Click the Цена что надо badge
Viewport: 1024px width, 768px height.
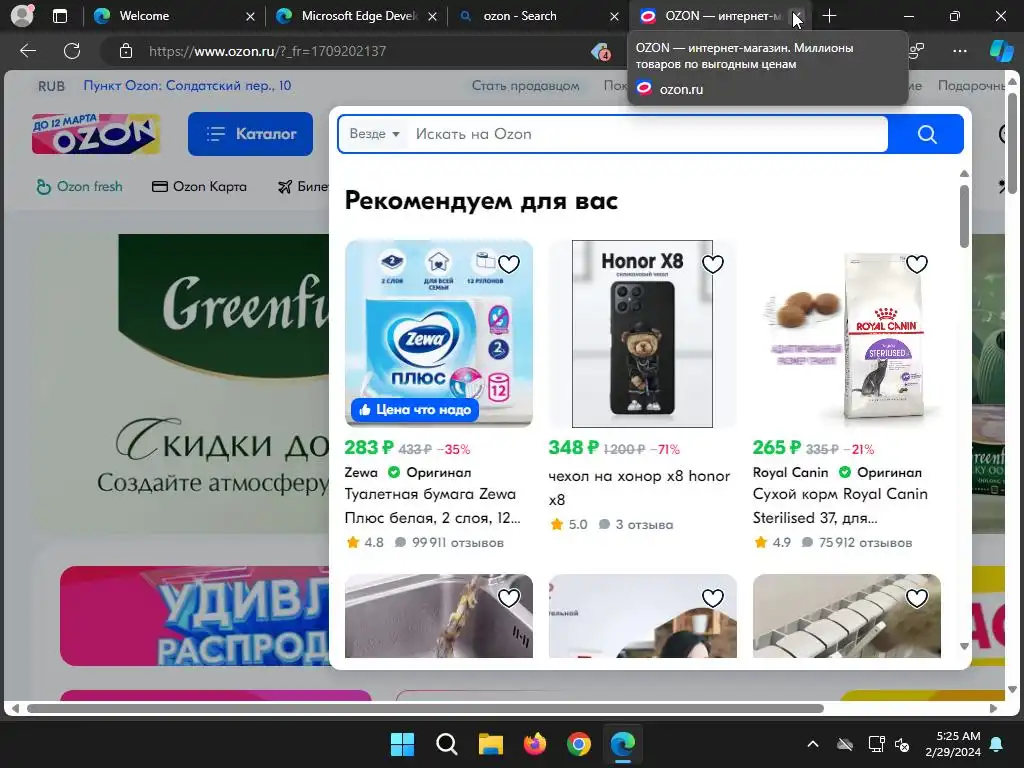click(x=415, y=409)
